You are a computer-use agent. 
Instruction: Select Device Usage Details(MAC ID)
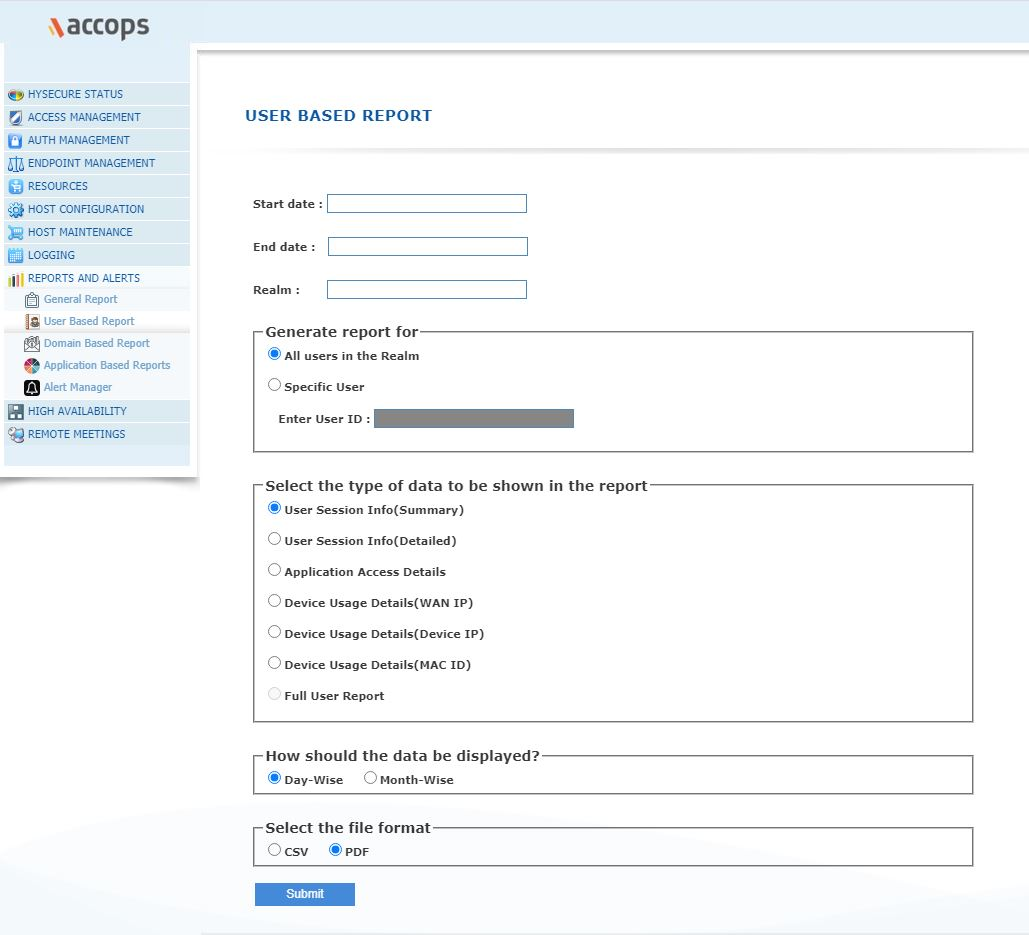(x=274, y=663)
